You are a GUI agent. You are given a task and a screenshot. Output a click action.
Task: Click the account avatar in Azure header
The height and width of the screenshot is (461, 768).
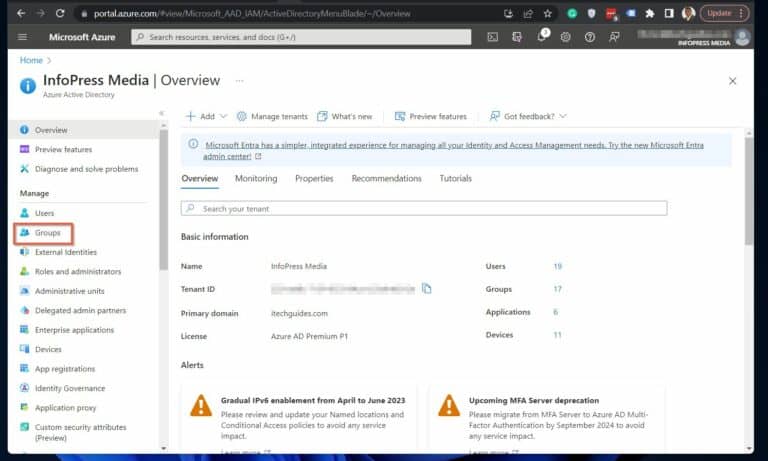(743, 37)
